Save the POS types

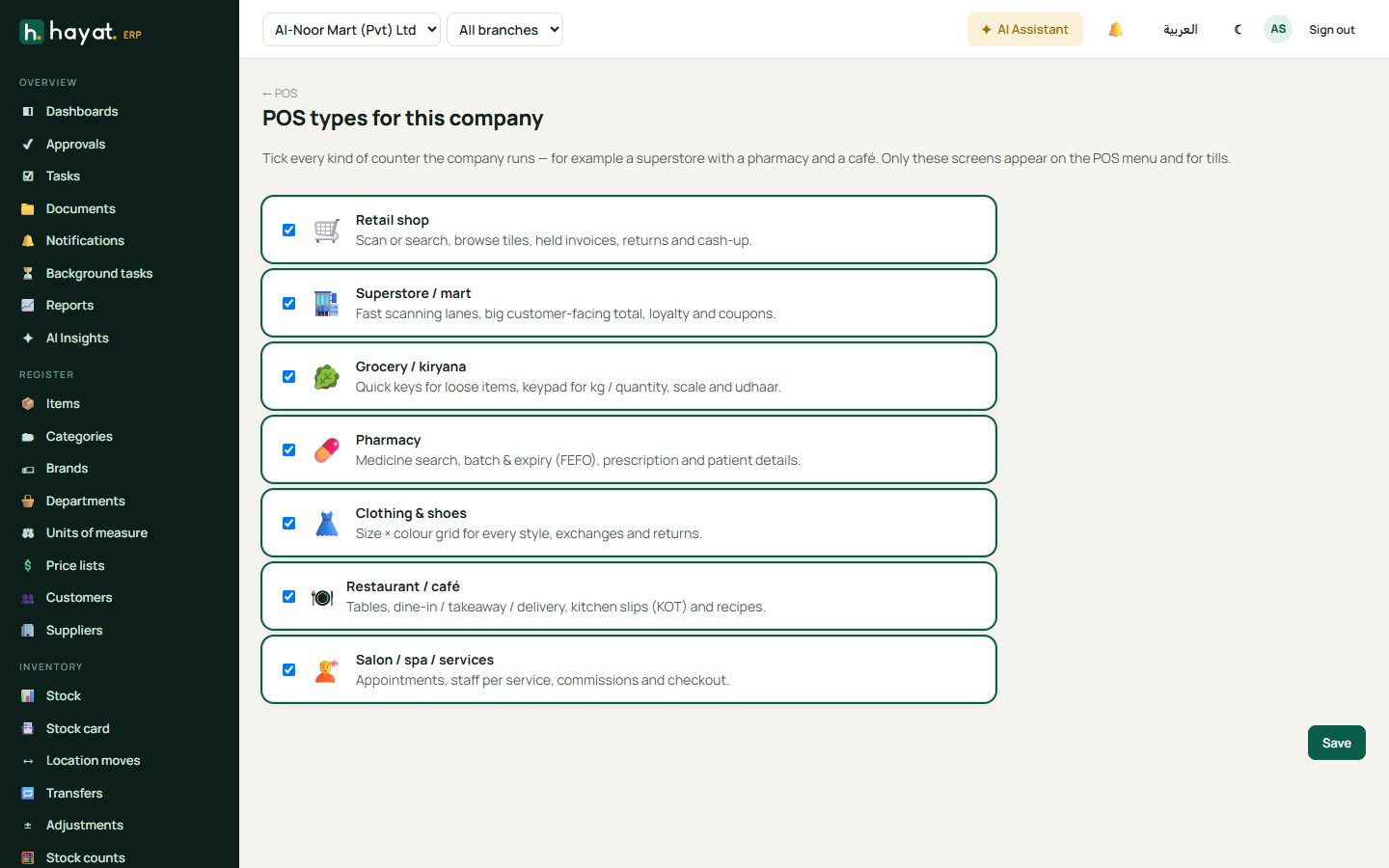click(x=1336, y=743)
